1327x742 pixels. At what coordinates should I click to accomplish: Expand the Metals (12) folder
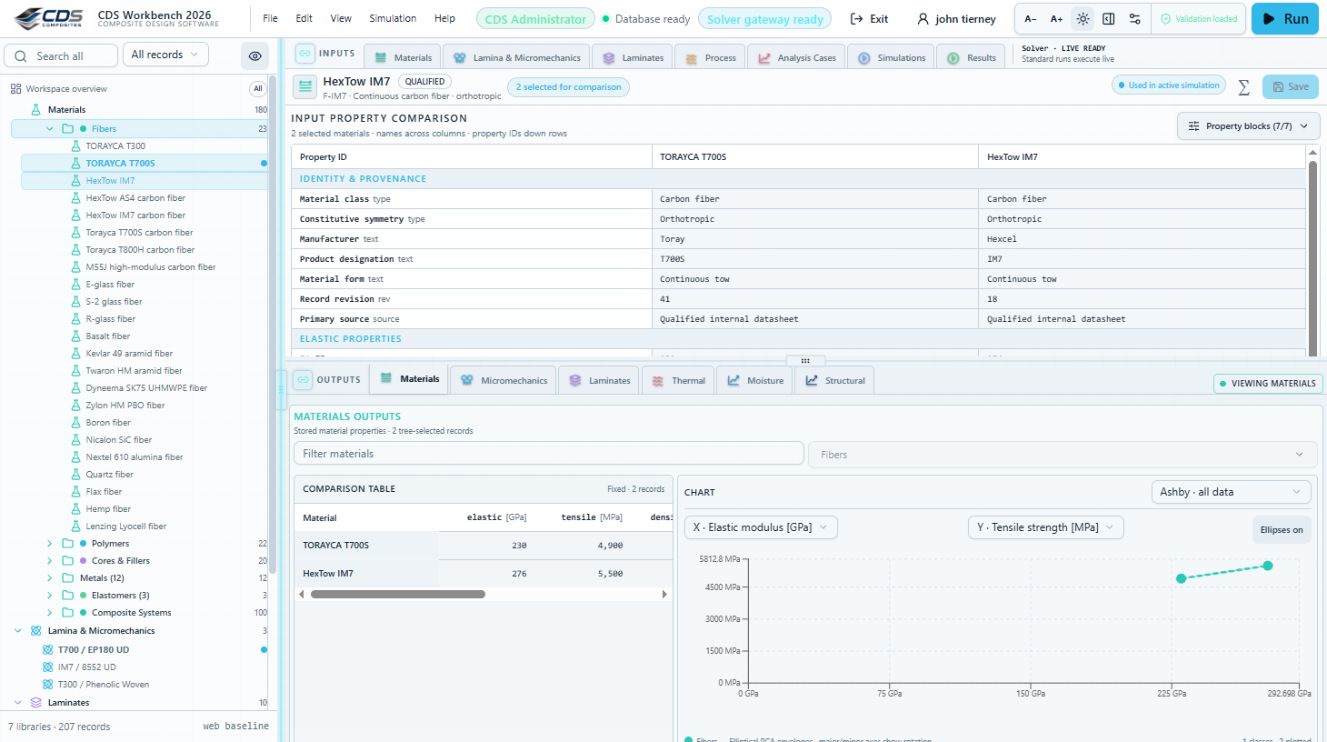tap(50, 578)
